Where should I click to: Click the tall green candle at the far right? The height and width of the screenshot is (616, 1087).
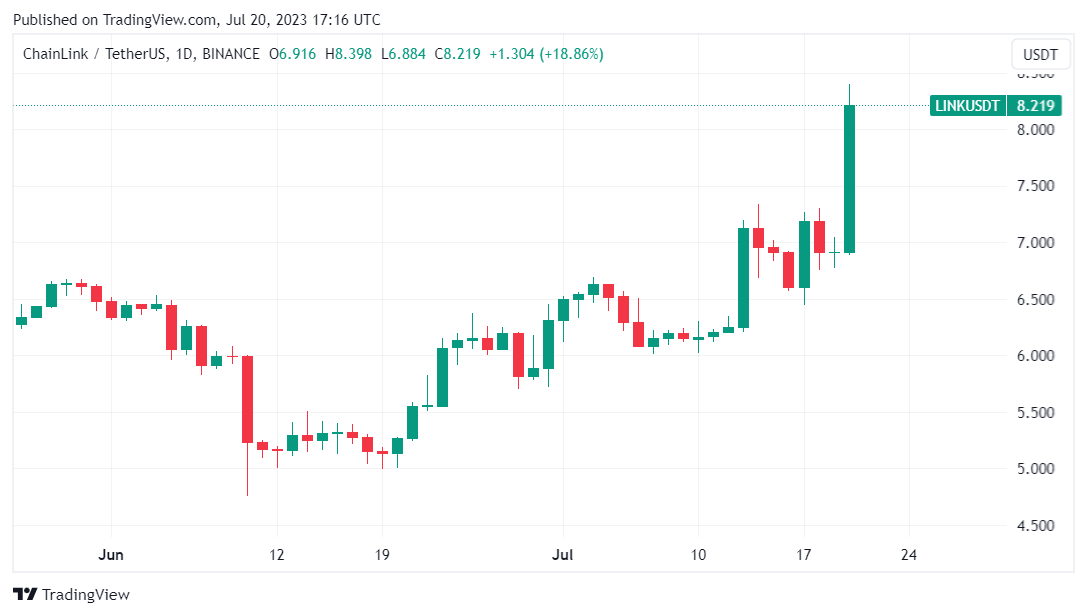click(849, 178)
